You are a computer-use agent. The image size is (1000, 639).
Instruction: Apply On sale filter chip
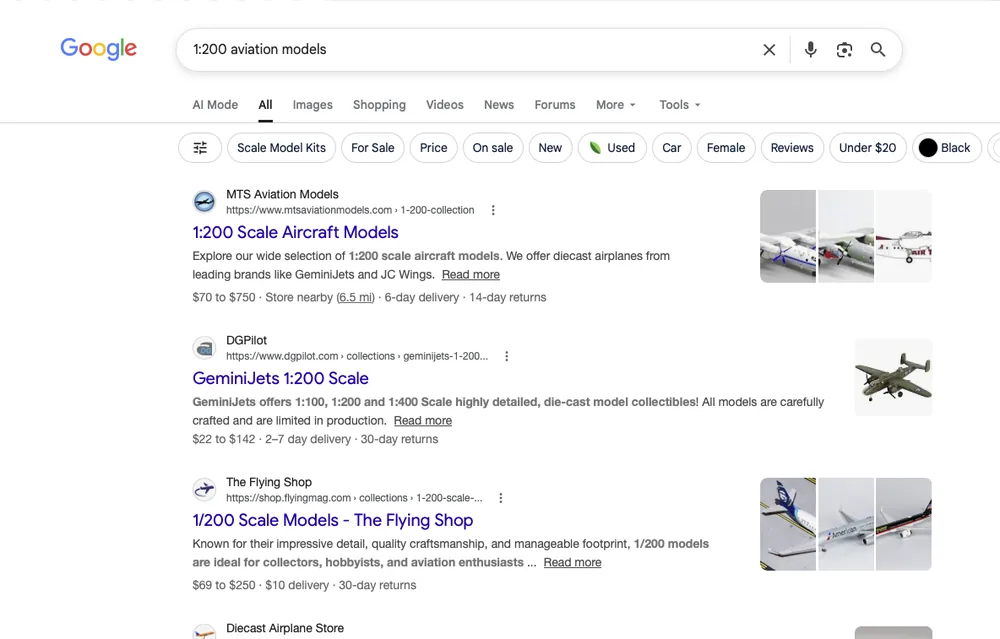[x=492, y=148]
